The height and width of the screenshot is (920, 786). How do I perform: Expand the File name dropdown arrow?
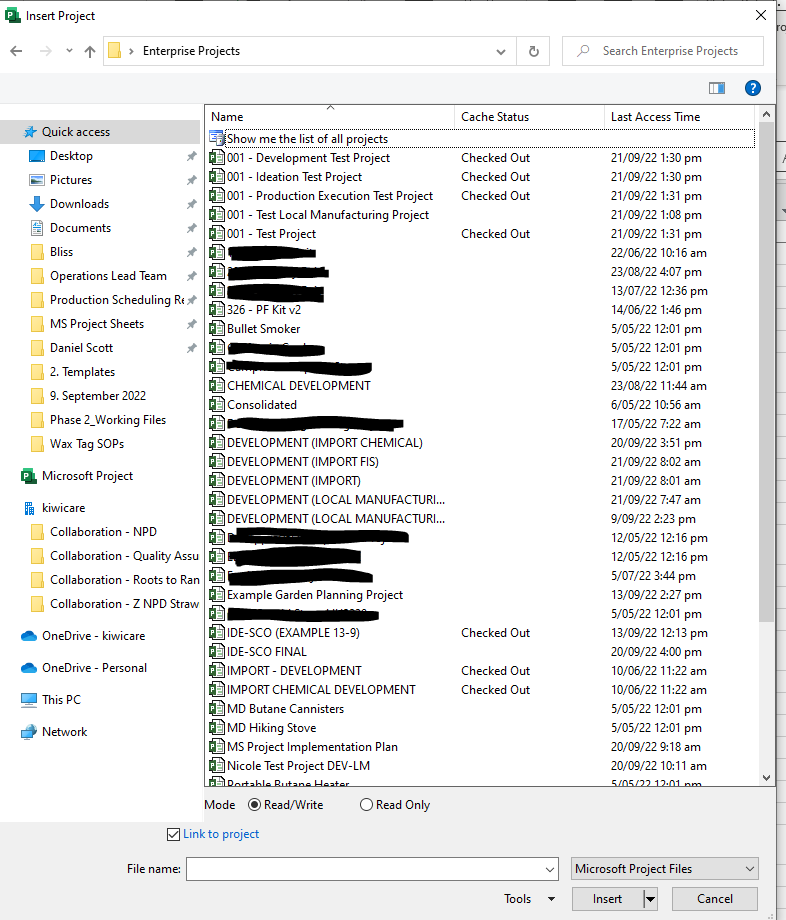(550, 870)
